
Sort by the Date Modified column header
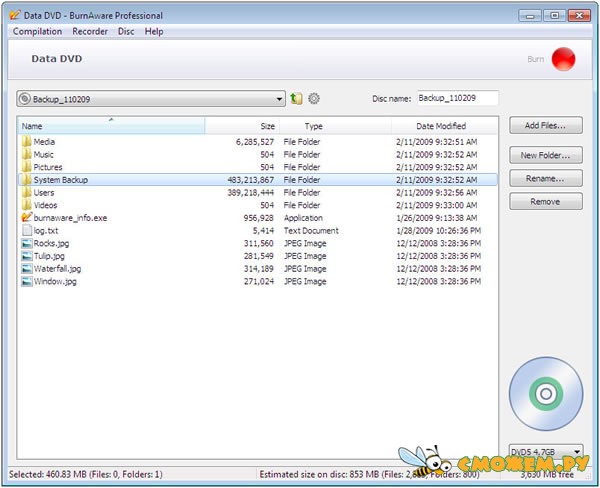445,126
